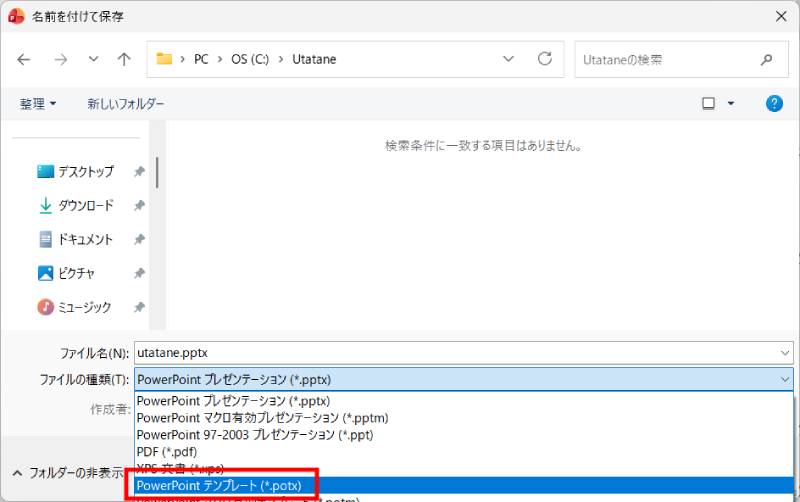This screenshot has width=800, height=502.
Task: Click the 新しいフォルダー button
Action: coord(125,103)
